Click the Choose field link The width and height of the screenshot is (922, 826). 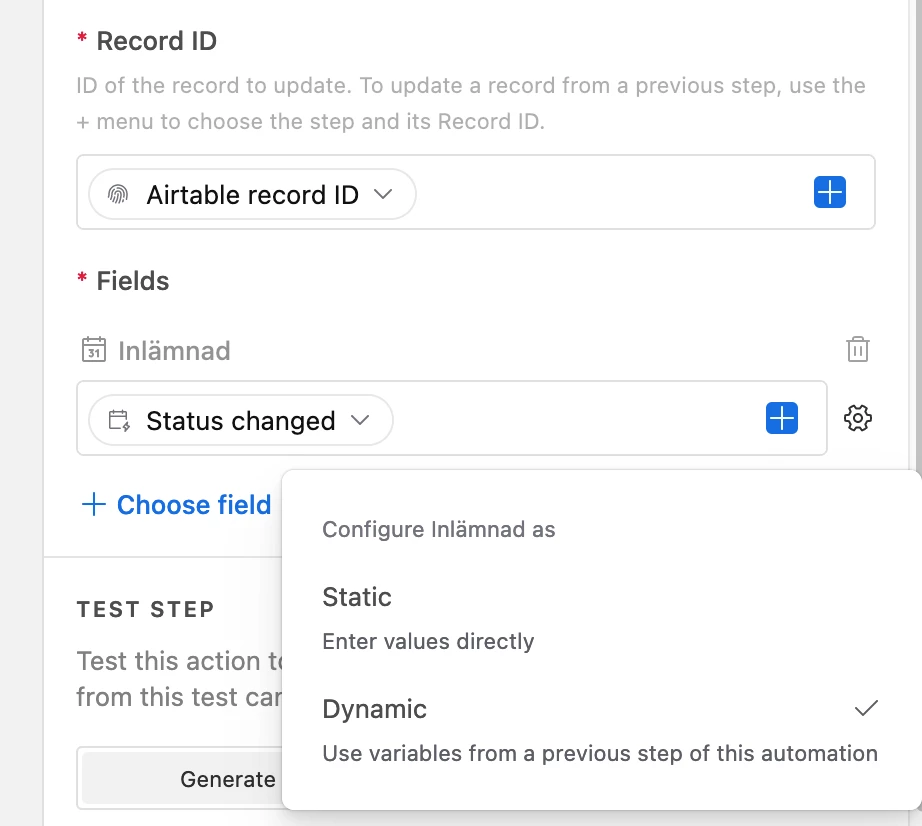[x=193, y=505]
